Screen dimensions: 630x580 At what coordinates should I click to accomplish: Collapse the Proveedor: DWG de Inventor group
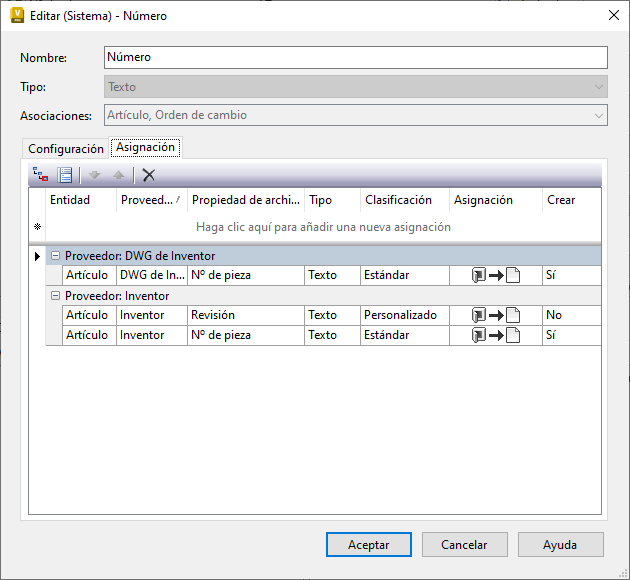click(x=55, y=255)
